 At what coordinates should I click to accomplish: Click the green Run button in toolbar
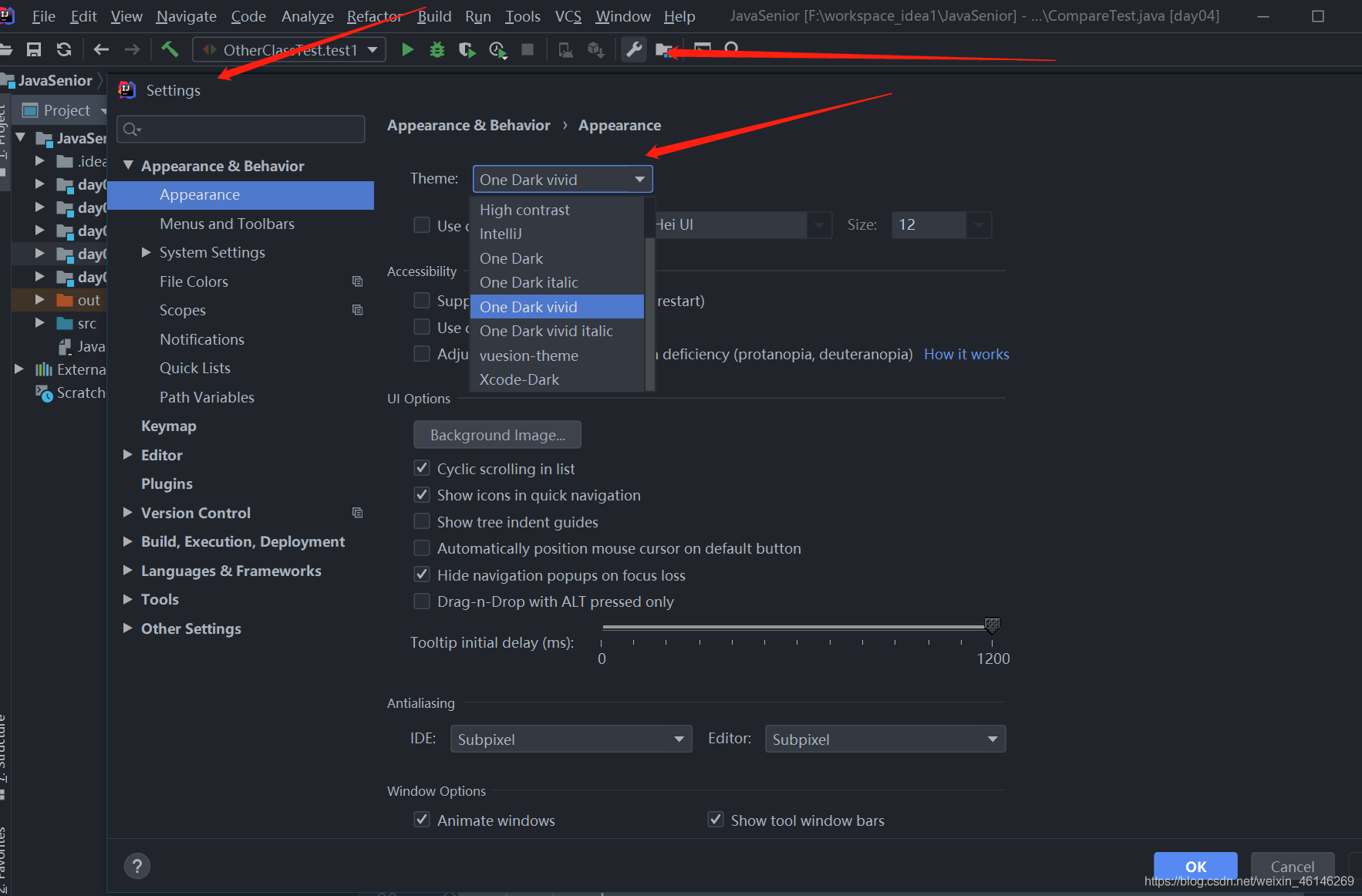(x=407, y=50)
